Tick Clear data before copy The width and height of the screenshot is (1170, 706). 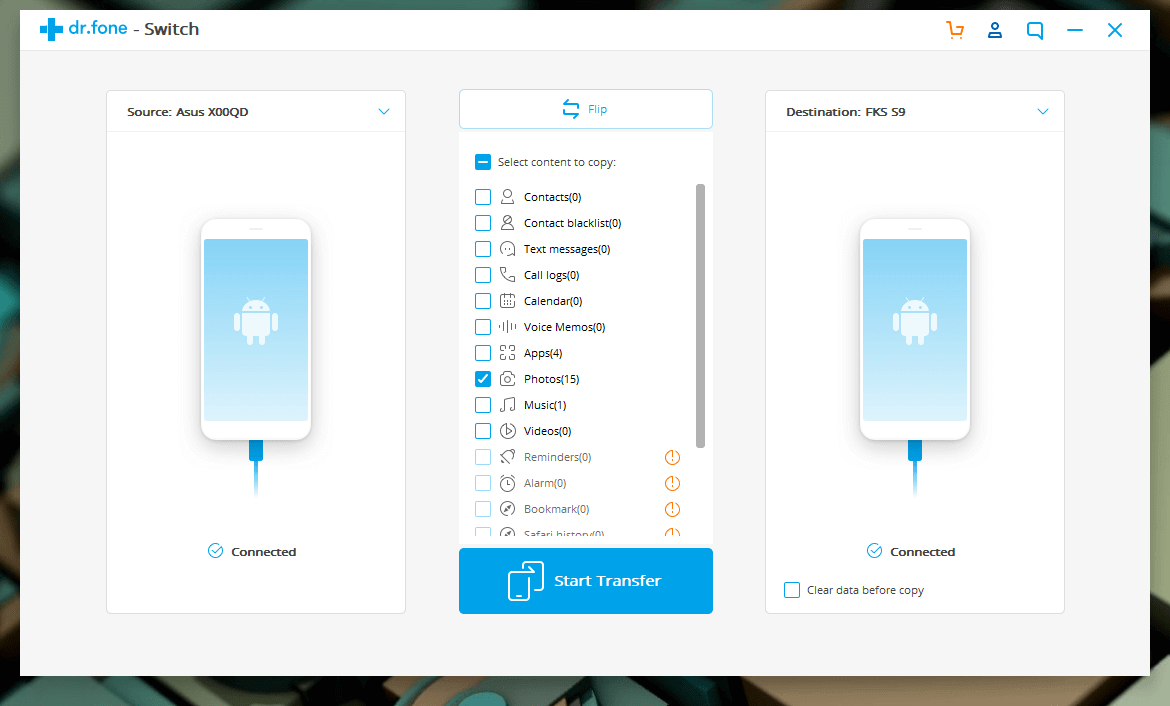pos(792,590)
